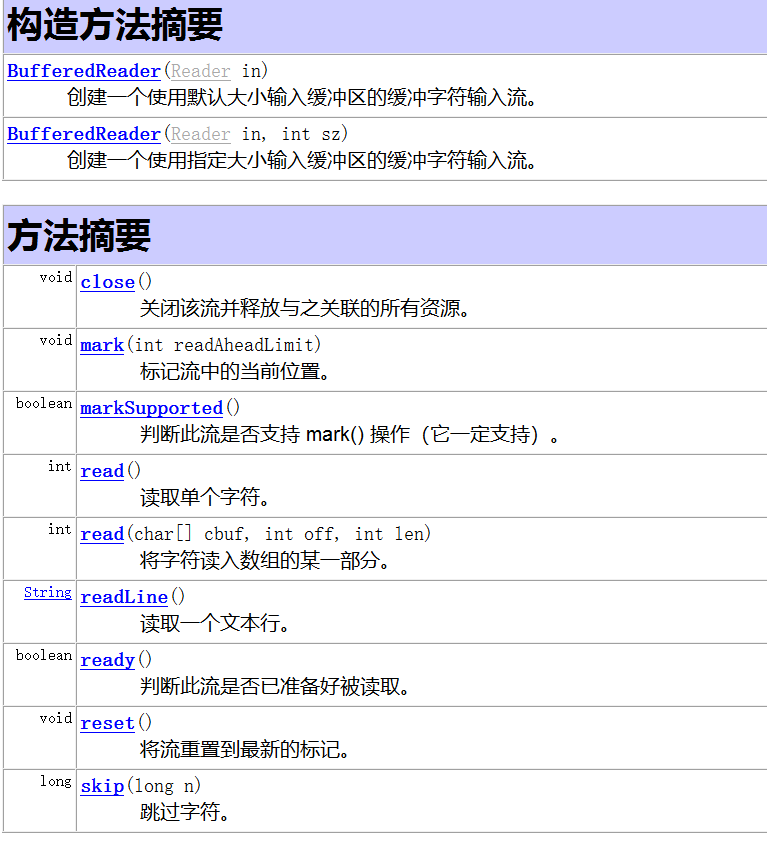Open the markSupported method link
The height and width of the screenshot is (842, 767).
(x=151, y=408)
